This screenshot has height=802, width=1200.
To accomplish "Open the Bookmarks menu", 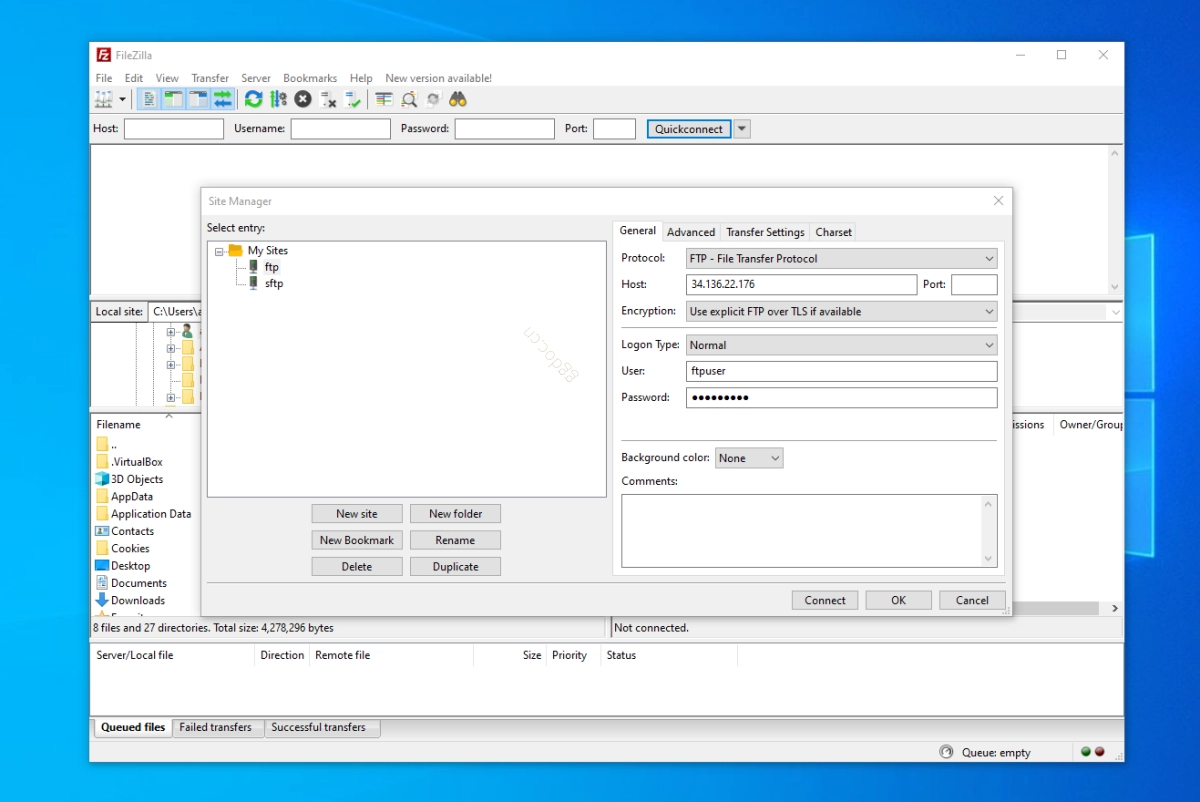I will 310,78.
